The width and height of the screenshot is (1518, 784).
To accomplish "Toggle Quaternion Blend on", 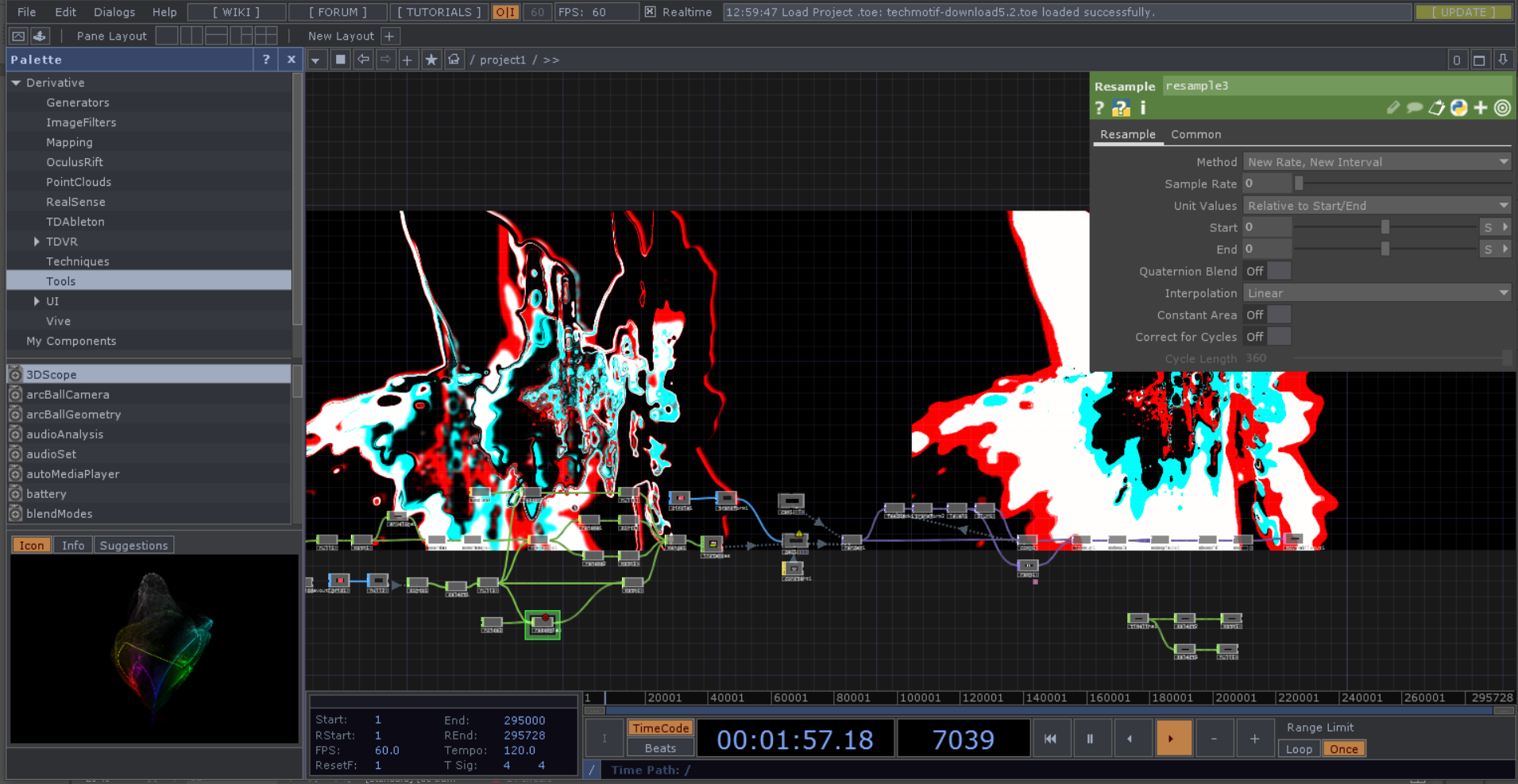I will point(1267,272).
